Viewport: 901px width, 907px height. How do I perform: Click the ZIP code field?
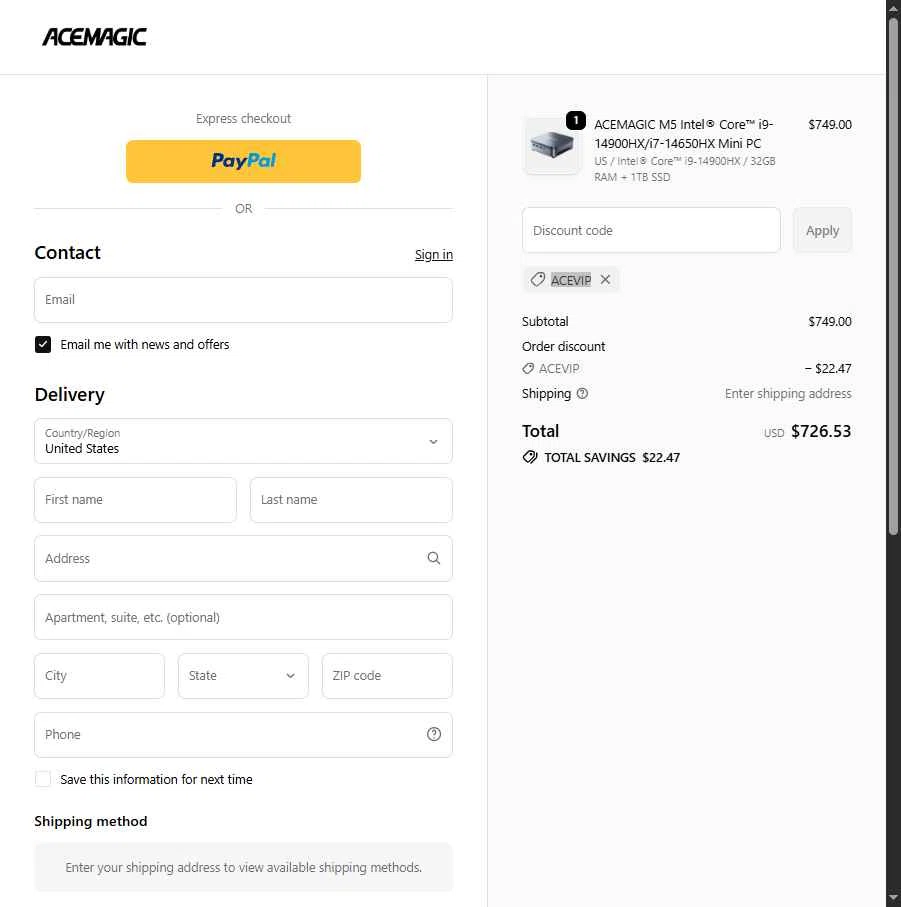[387, 676]
